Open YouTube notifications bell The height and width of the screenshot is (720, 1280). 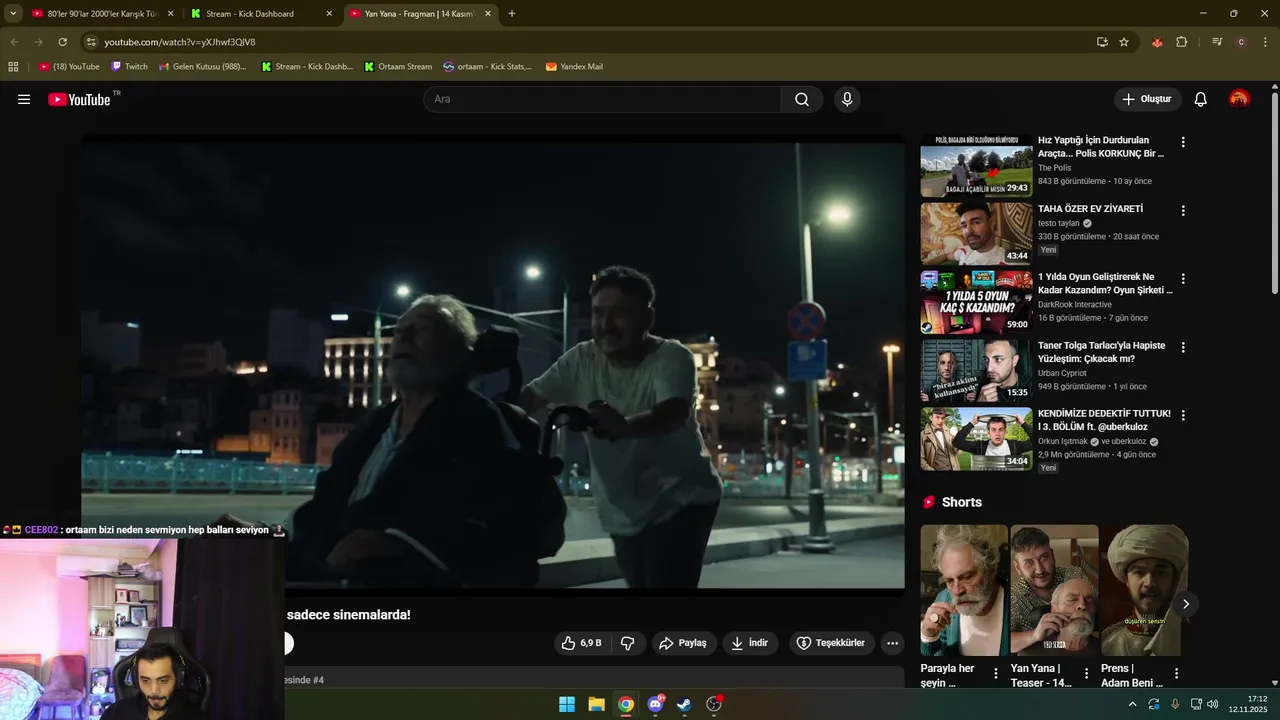pyautogui.click(x=1201, y=99)
